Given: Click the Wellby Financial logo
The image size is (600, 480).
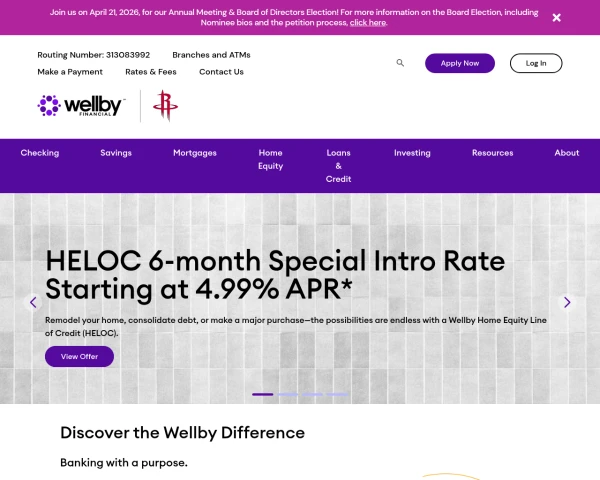Looking at the screenshot, I should (81, 105).
